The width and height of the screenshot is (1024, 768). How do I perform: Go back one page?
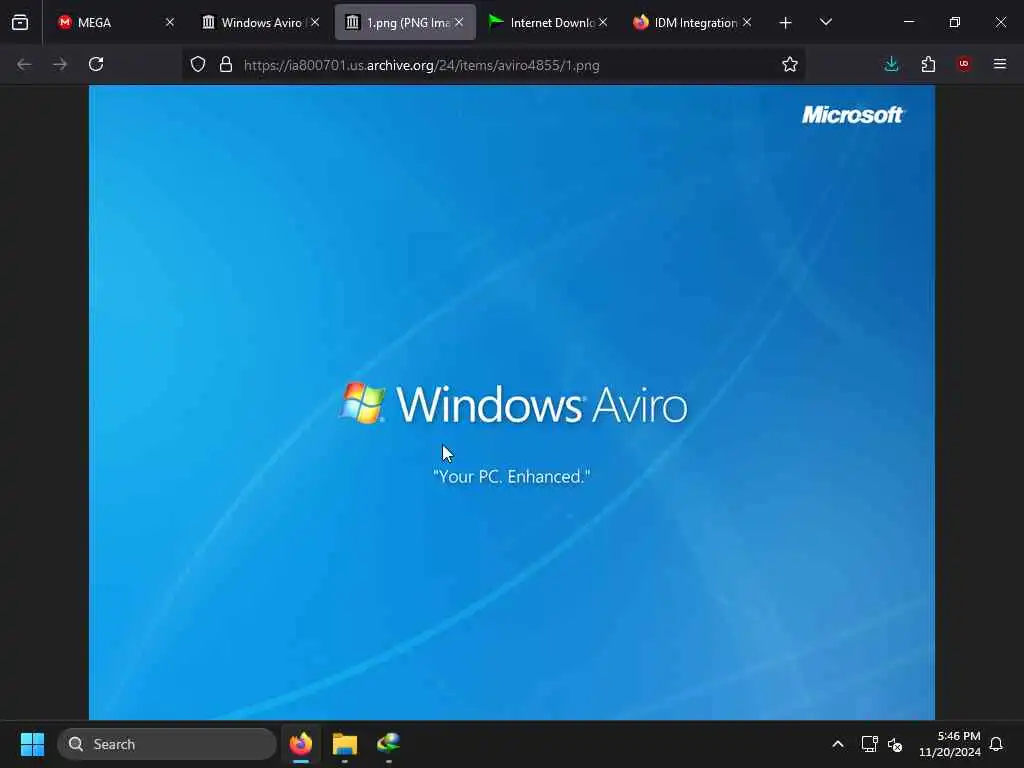point(24,64)
